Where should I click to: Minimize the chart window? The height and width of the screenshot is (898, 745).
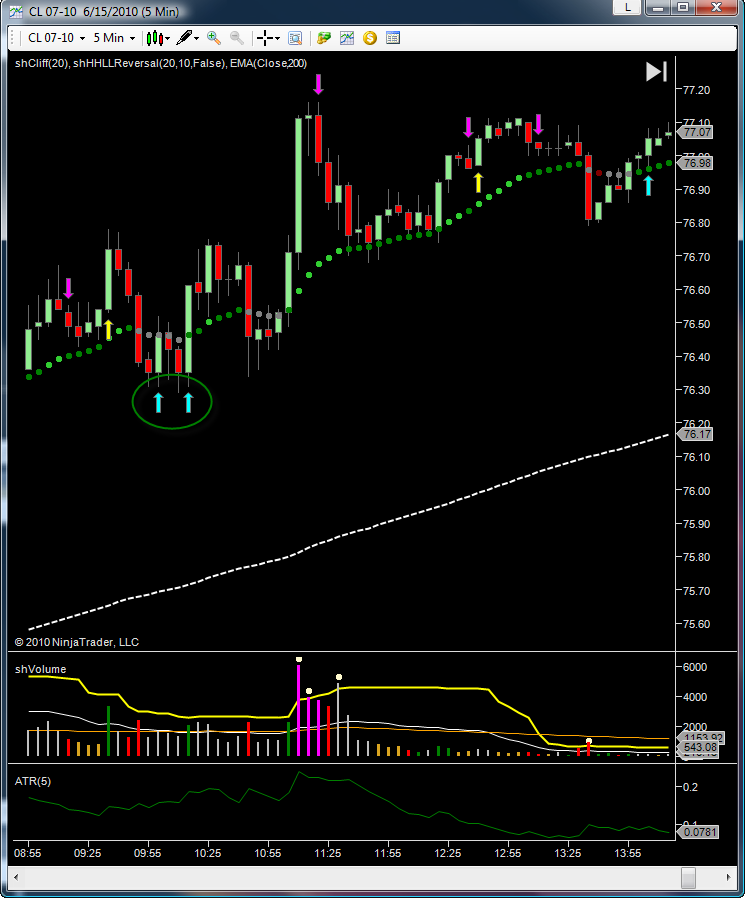[x=658, y=7]
